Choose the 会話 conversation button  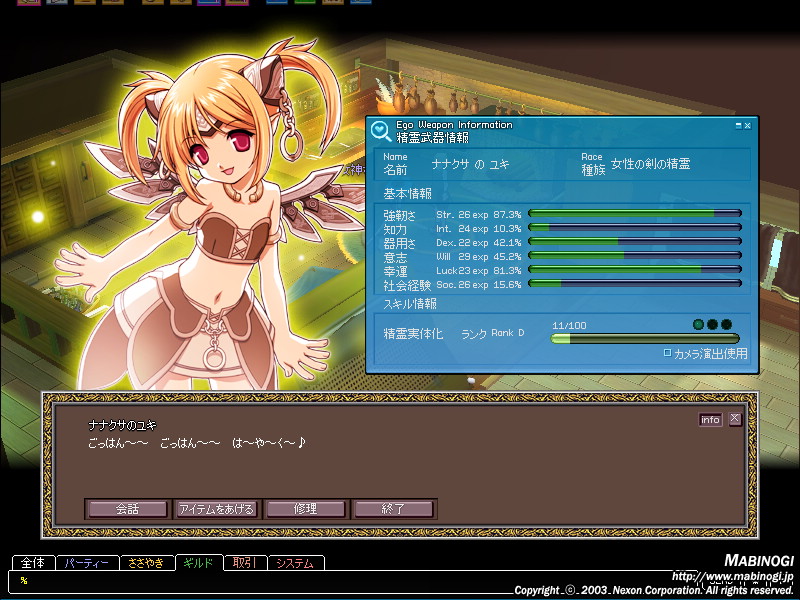click(x=128, y=509)
